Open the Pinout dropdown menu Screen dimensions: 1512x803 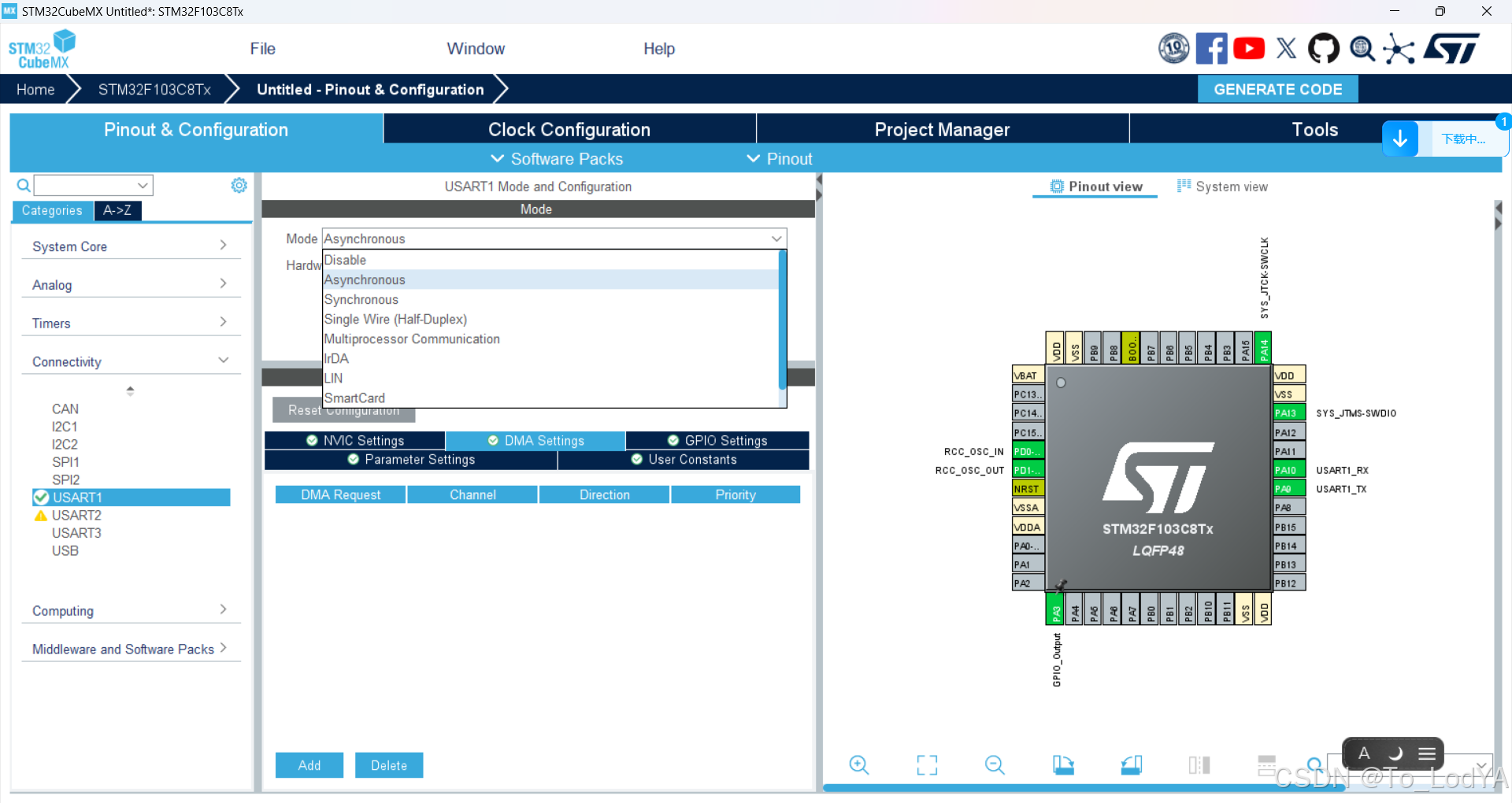pos(780,159)
